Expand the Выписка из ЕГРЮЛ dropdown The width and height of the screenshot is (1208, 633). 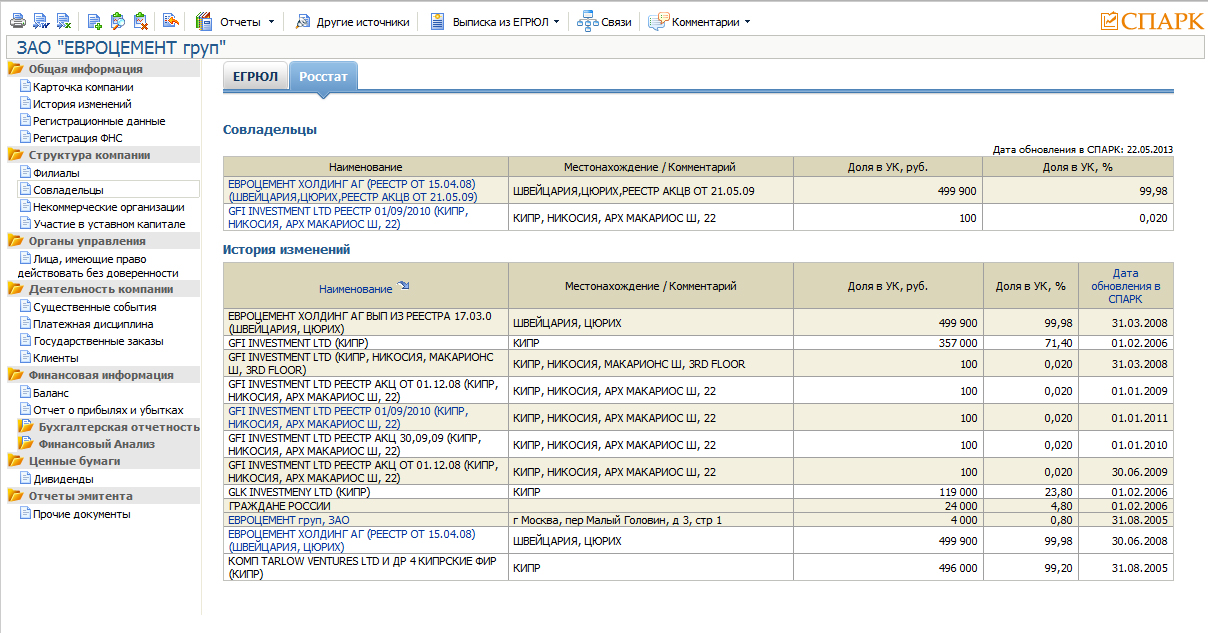(555, 22)
